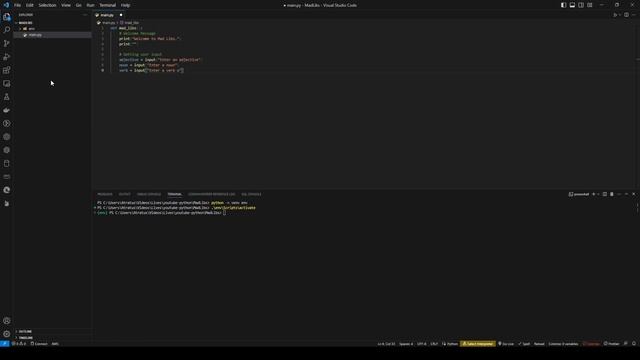Toggle the secondary side bar layout
The image size is (640, 360).
[581, 5]
